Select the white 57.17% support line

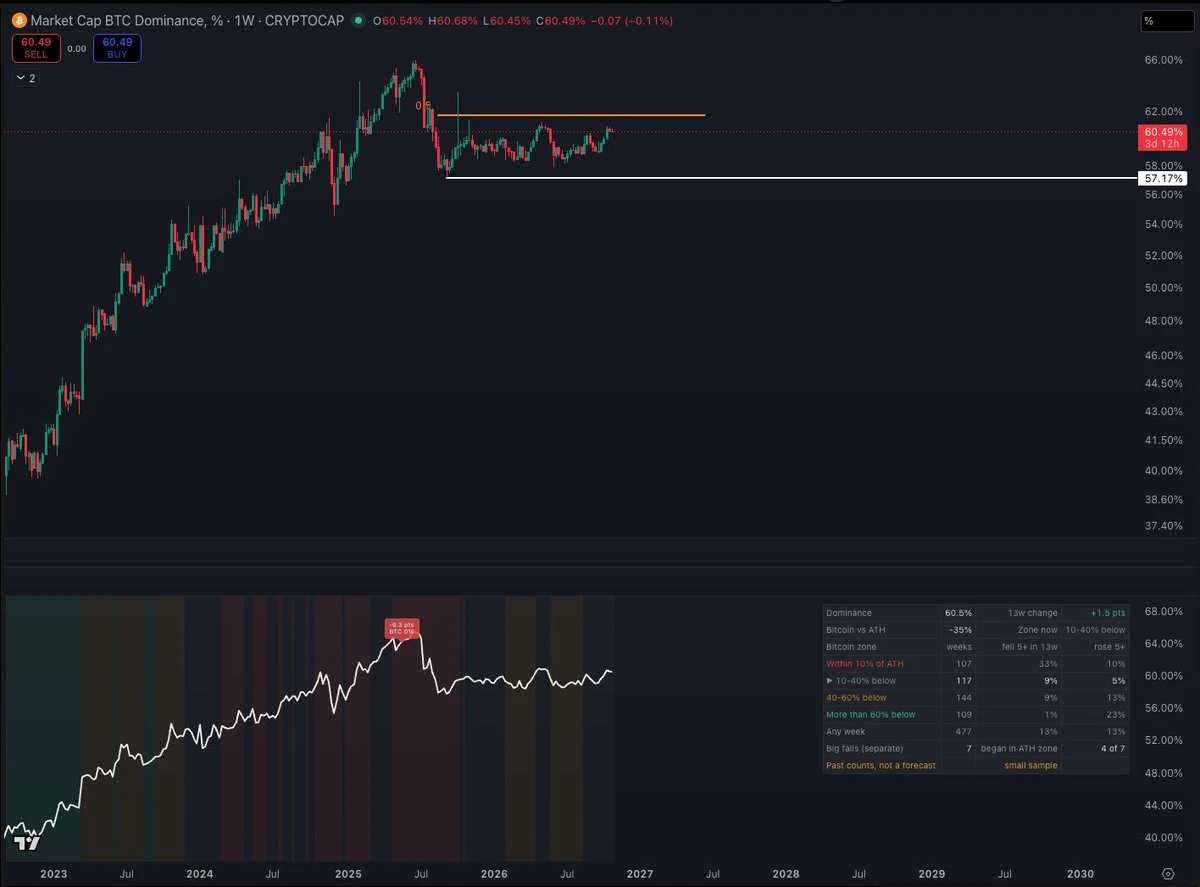[790, 178]
